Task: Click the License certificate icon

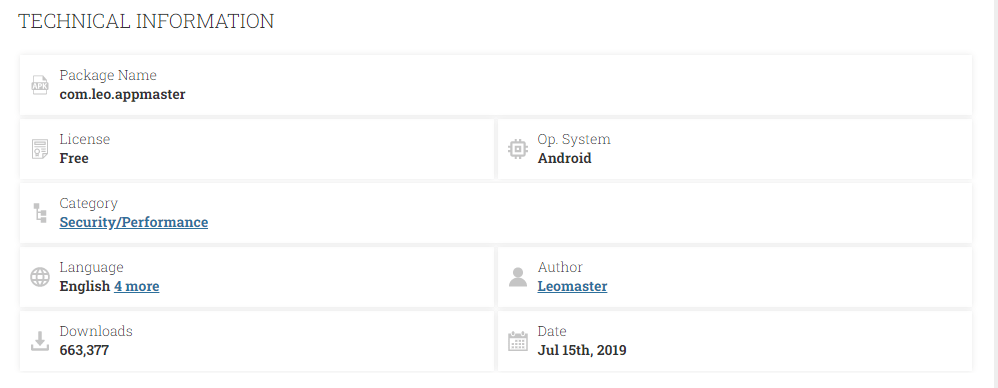Action: (40, 149)
